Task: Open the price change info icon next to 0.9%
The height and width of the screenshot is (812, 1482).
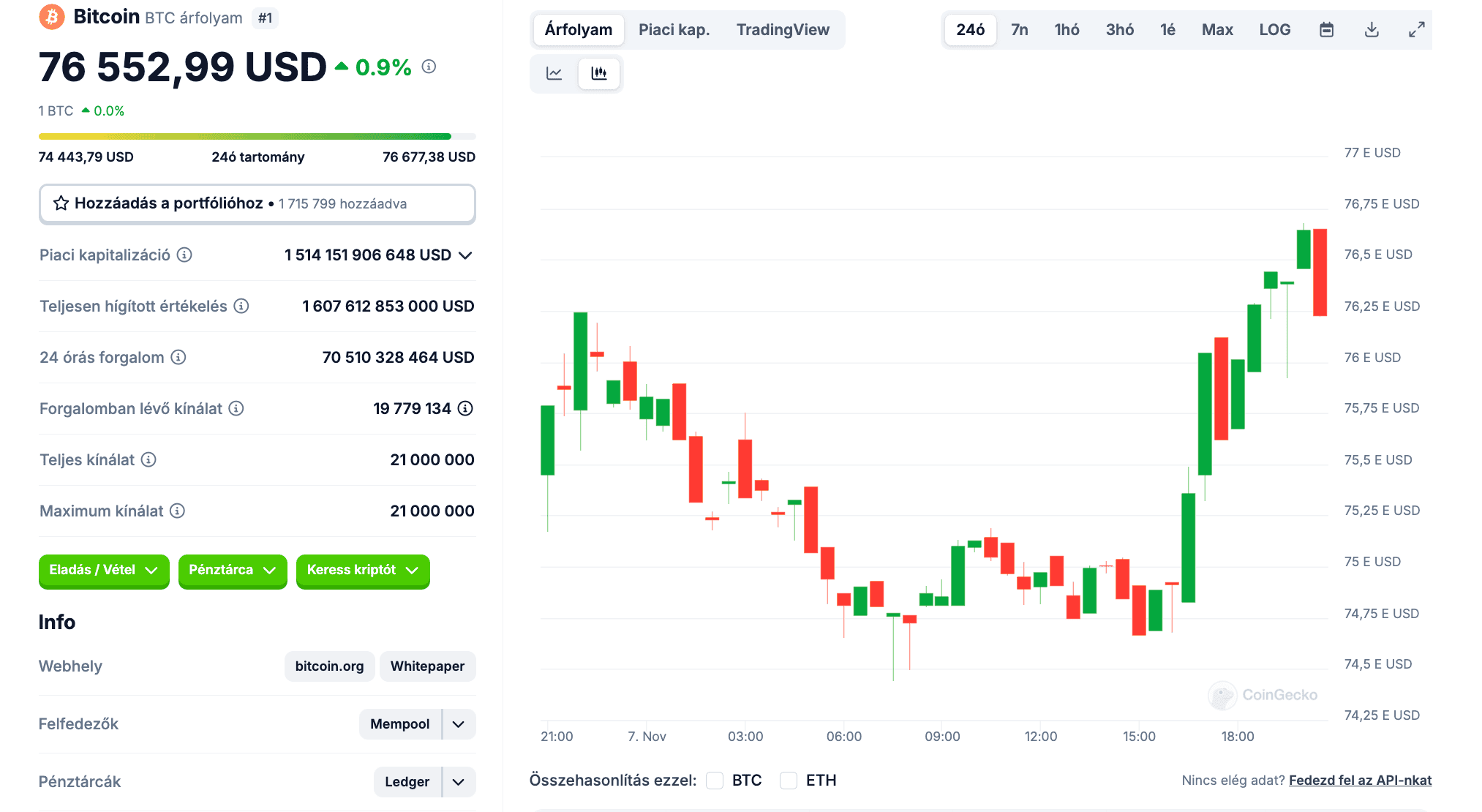Action: pos(429,67)
